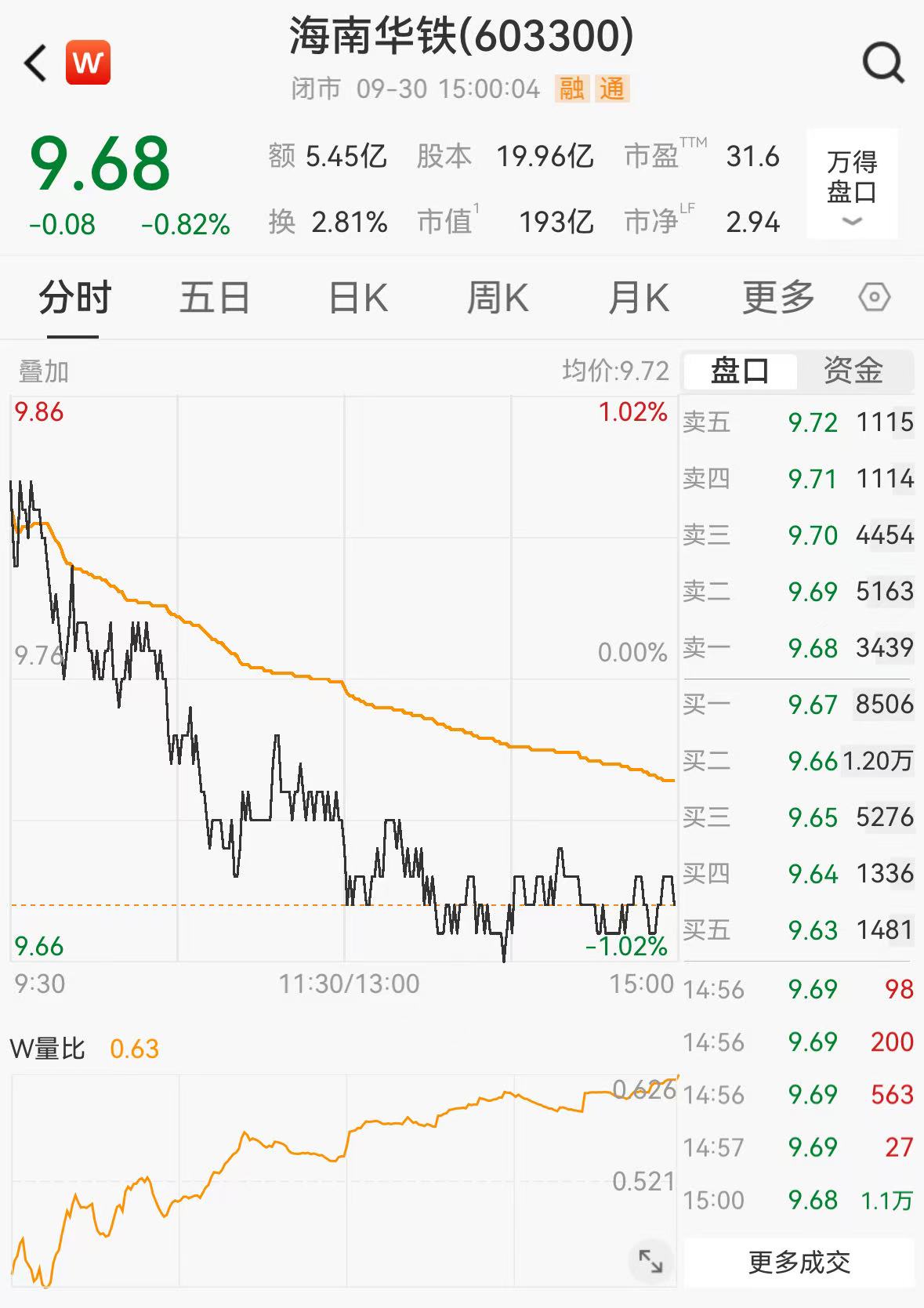This screenshot has height=1308, width=924.
Task: Expand the 万得盘口 dropdown
Action: point(852,184)
